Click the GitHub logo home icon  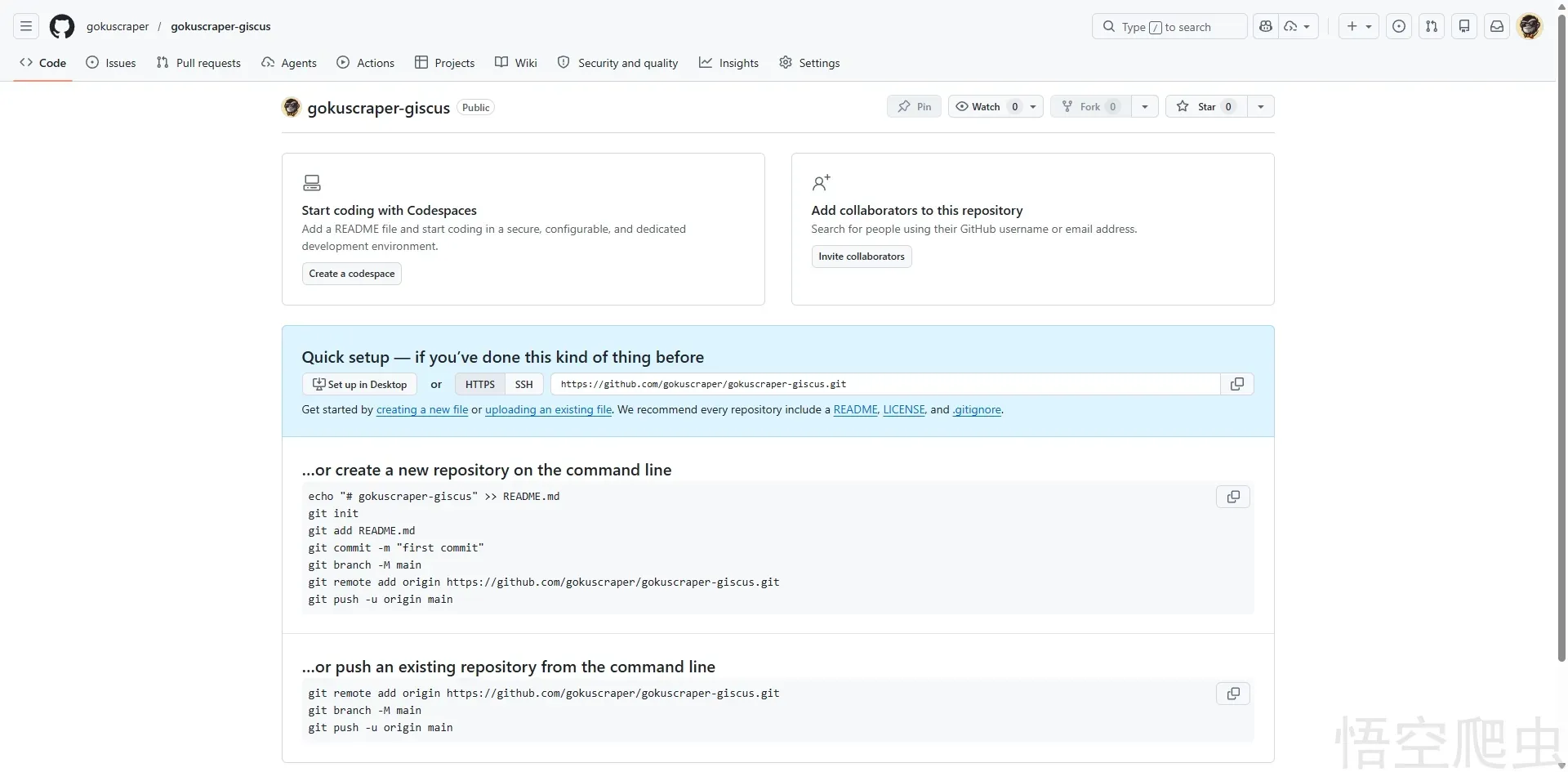[62, 27]
